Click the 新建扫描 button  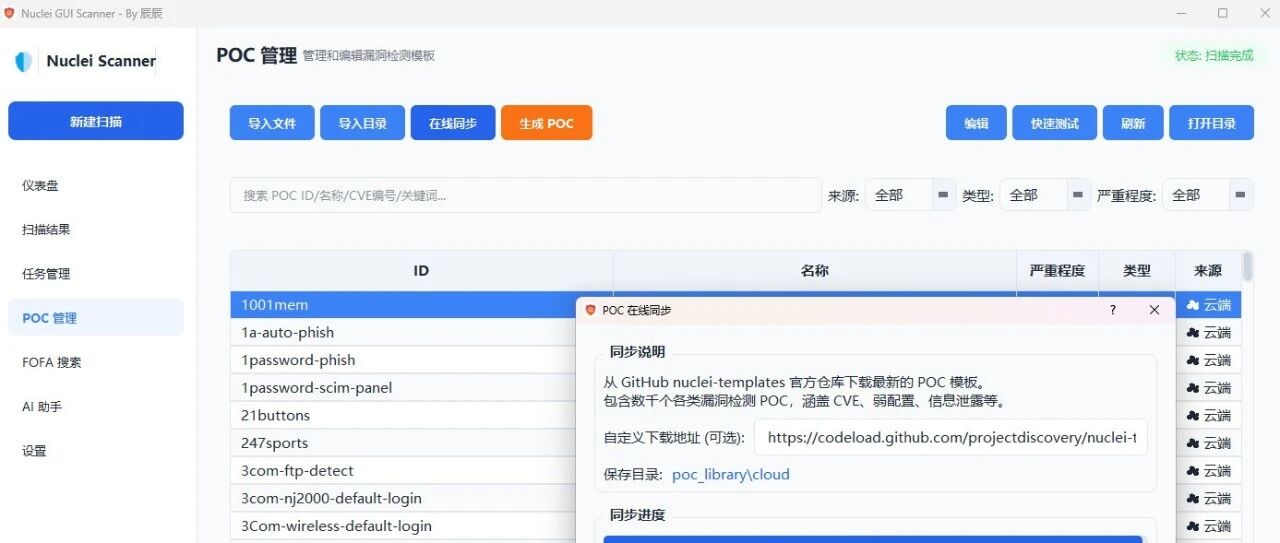pos(96,121)
